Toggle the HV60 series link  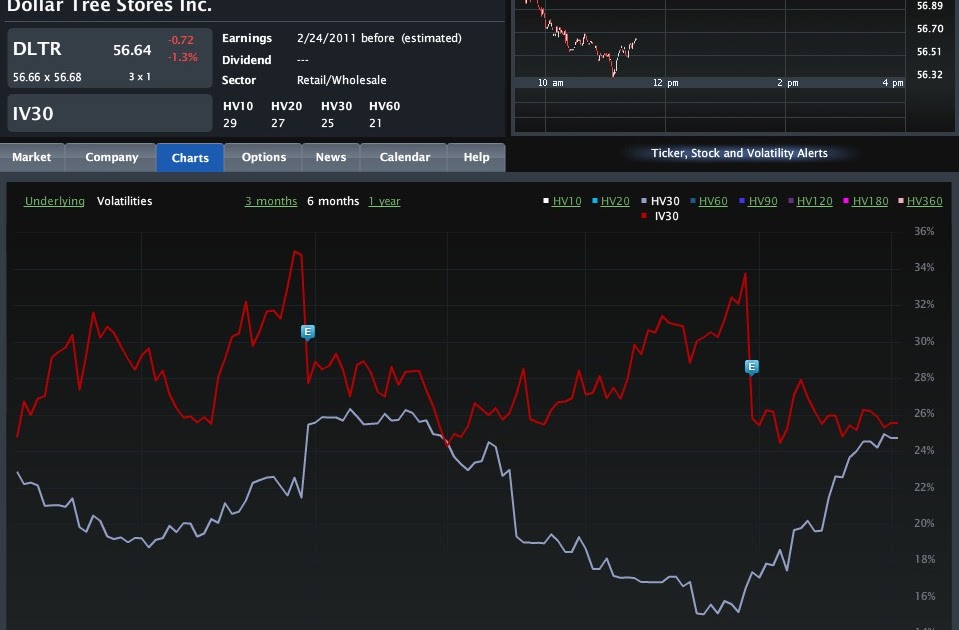(713, 201)
